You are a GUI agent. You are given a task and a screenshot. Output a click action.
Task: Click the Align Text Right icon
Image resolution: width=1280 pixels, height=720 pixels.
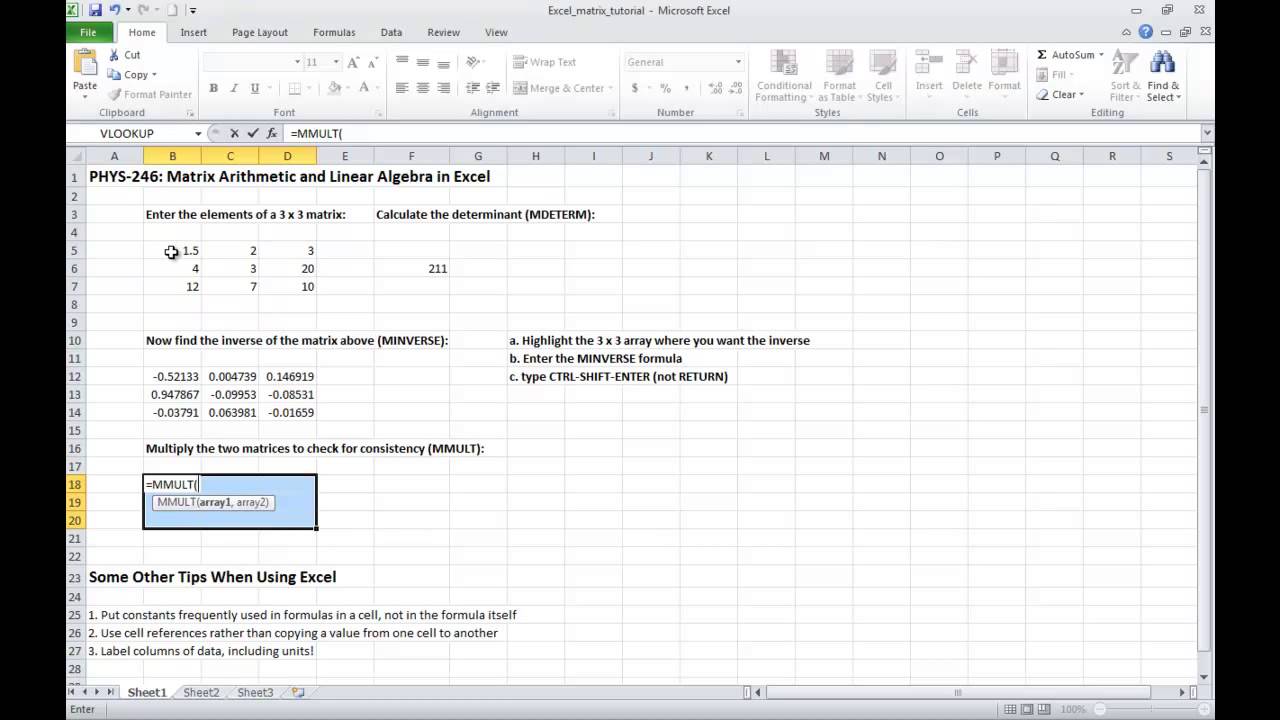click(x=444, y=88)
